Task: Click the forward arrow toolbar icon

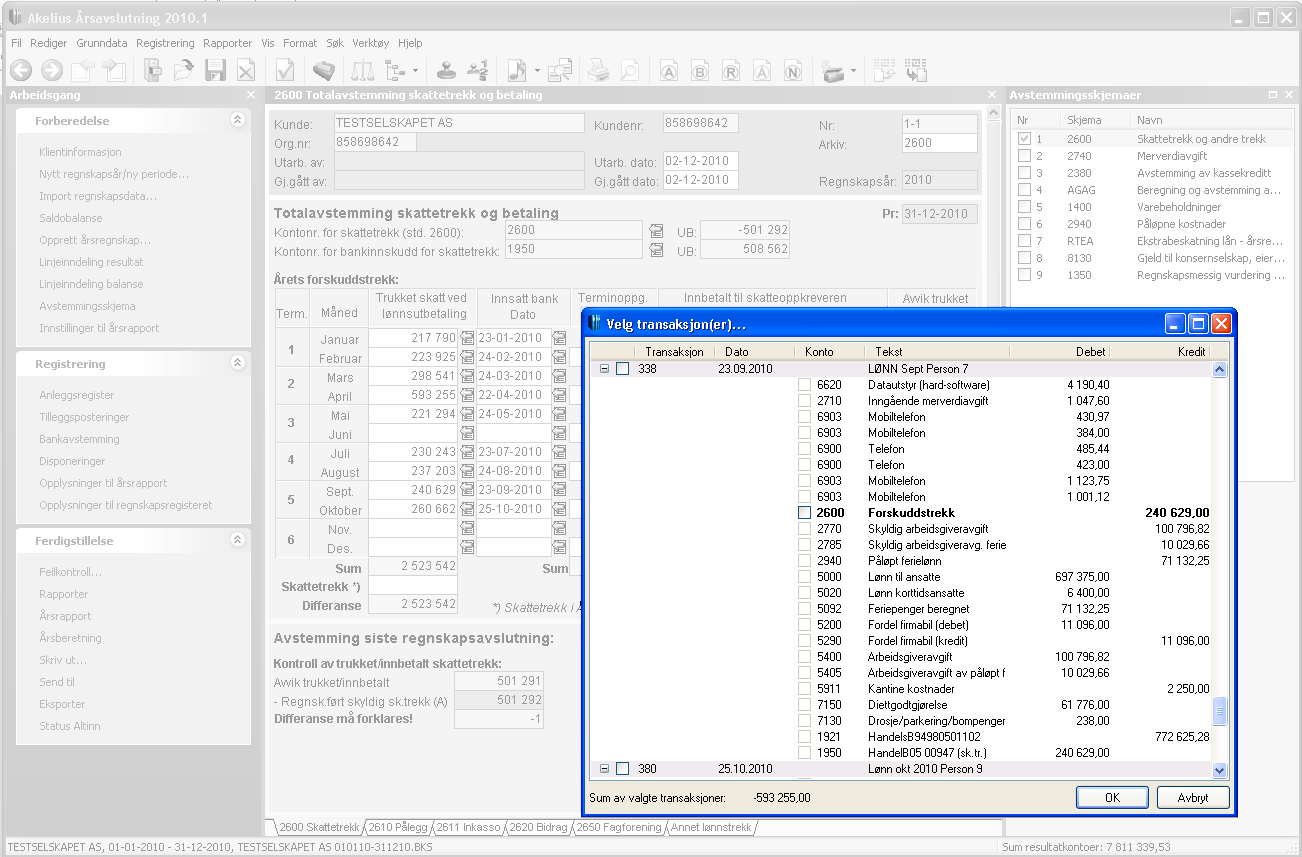Action: click(52, 70)
